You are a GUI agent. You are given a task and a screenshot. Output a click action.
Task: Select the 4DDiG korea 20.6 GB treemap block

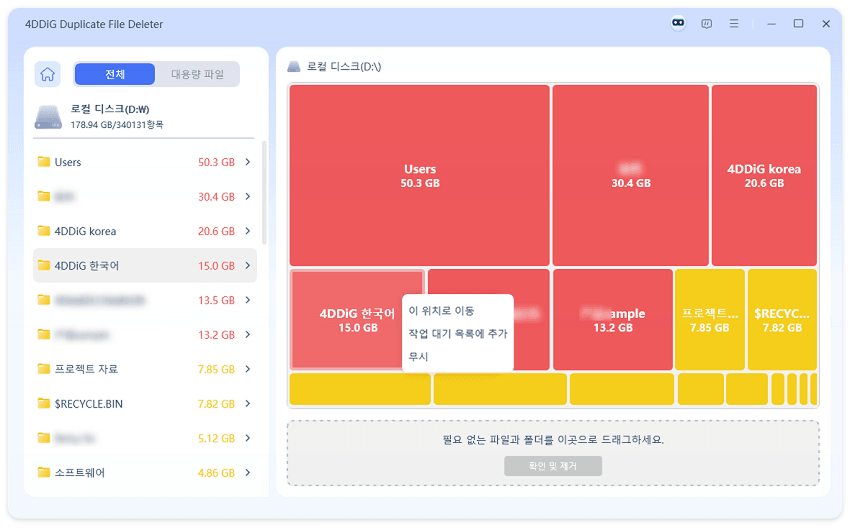[764, 175]
